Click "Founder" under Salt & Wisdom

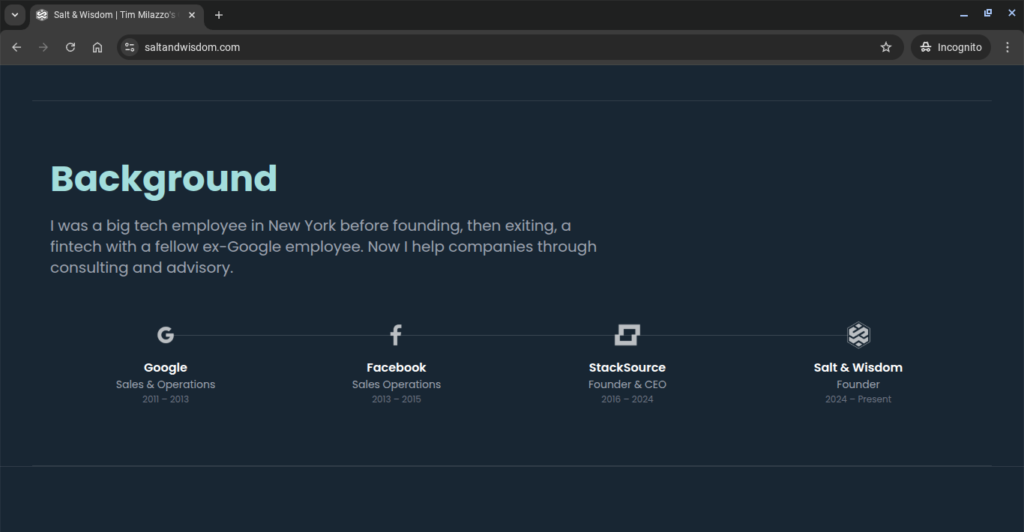(858, 384)
